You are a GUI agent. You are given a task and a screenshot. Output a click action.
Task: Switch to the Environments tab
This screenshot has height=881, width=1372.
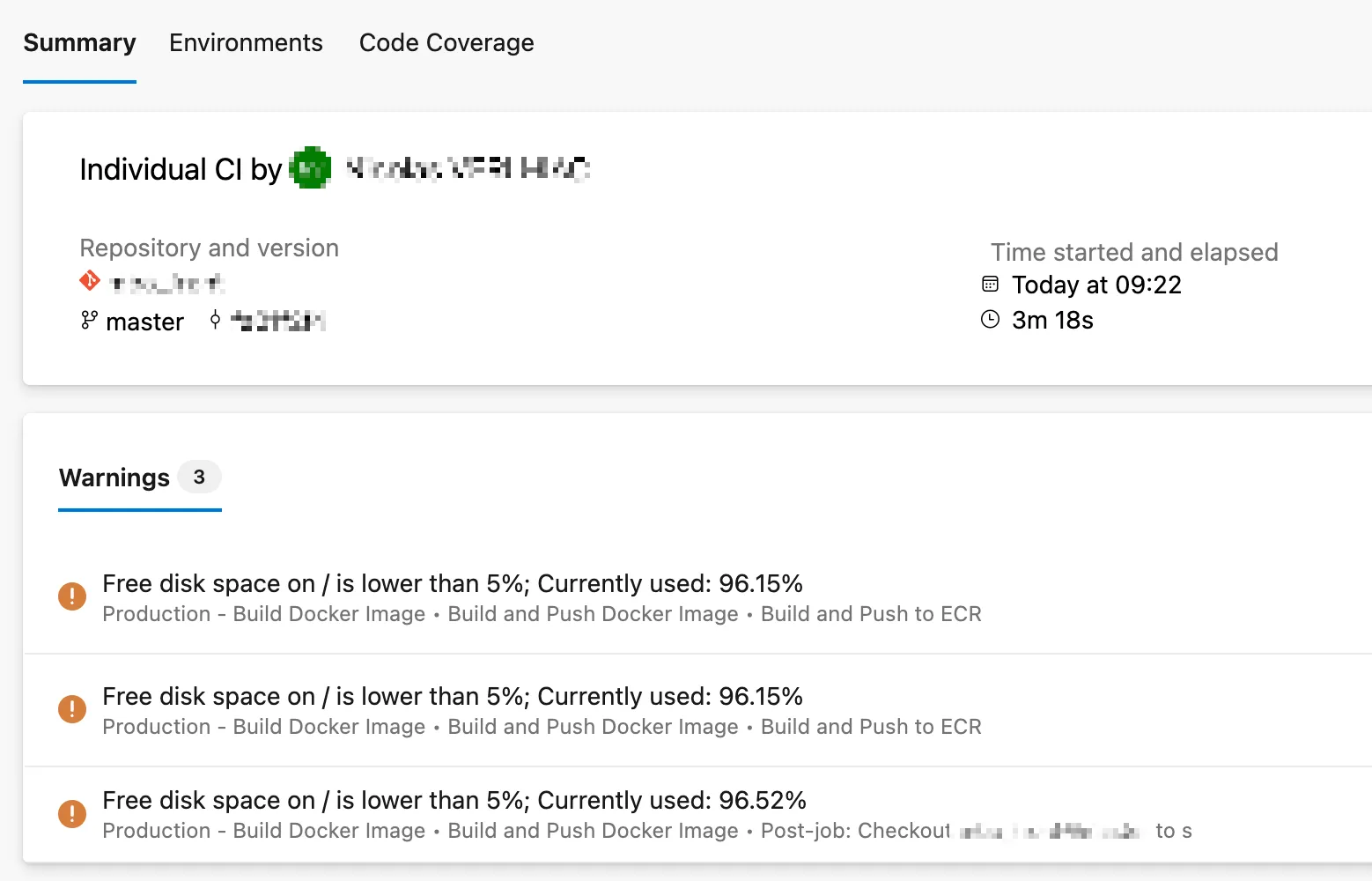click(x=246, y=42)
